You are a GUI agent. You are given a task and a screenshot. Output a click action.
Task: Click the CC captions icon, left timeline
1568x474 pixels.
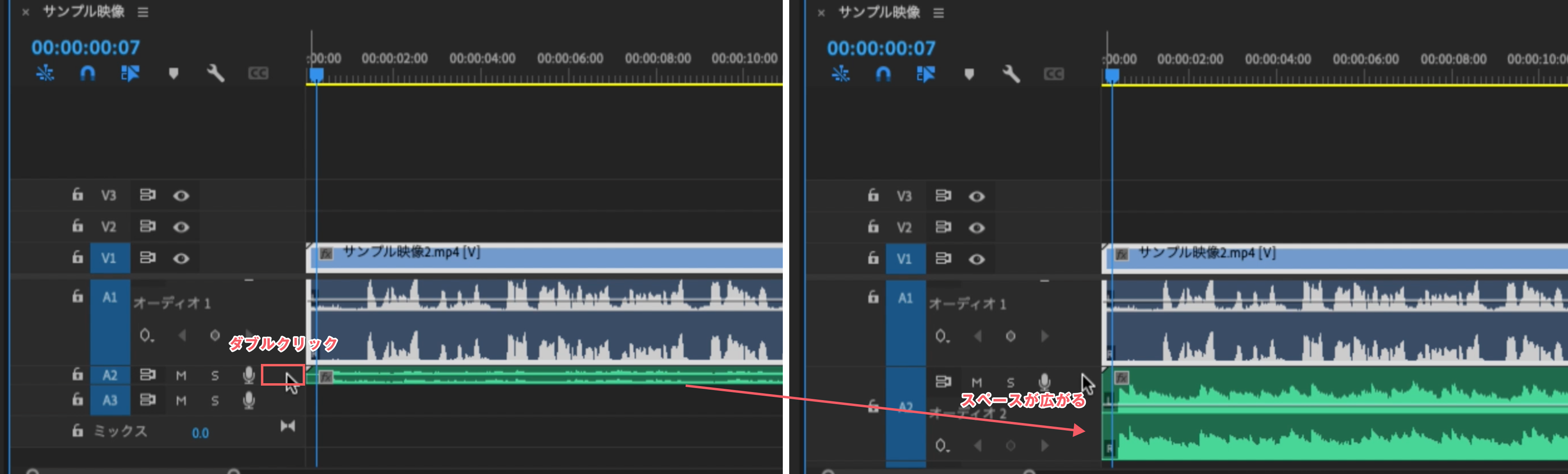(258, 74)
